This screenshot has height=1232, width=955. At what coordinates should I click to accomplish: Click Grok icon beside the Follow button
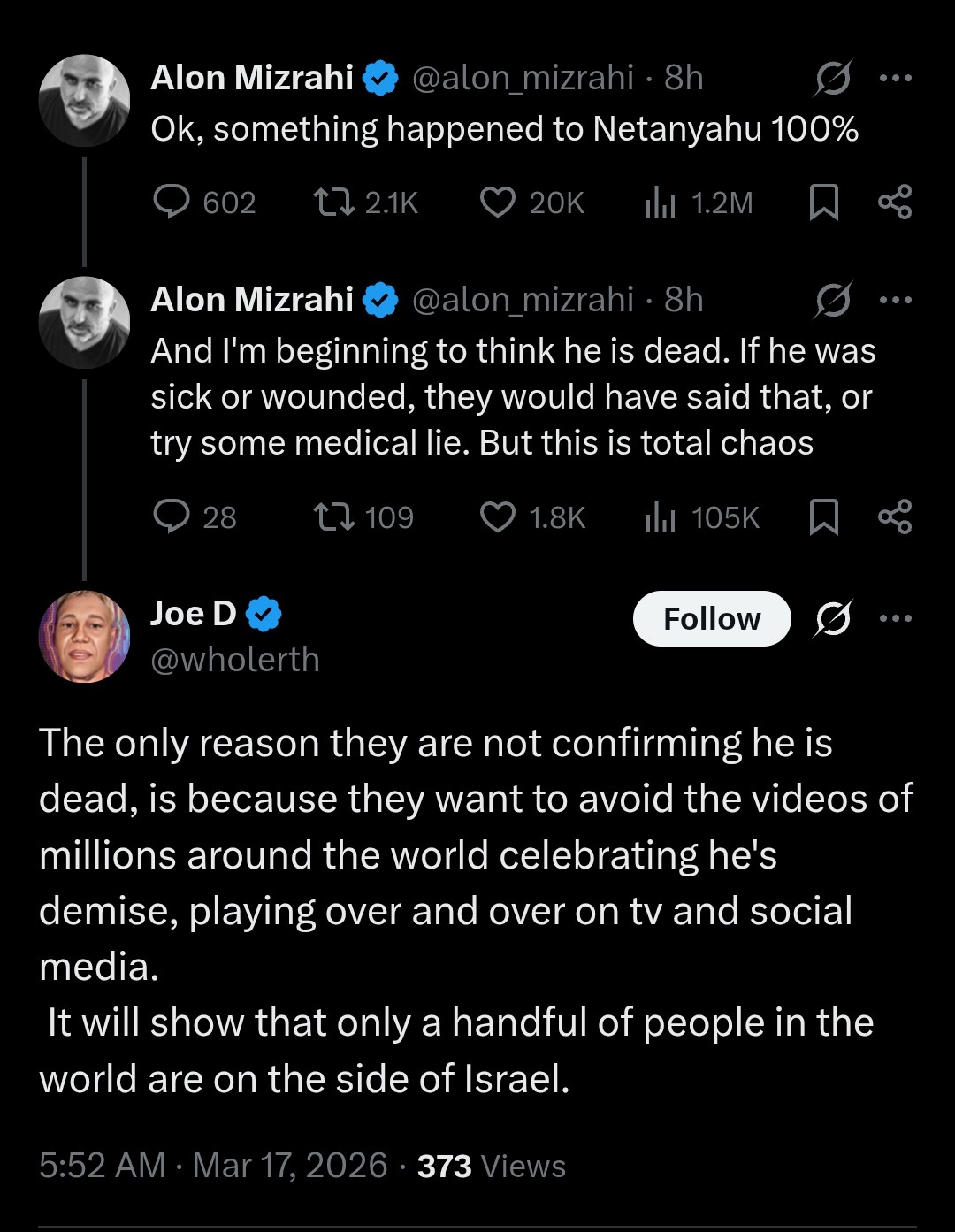[833, 618]
